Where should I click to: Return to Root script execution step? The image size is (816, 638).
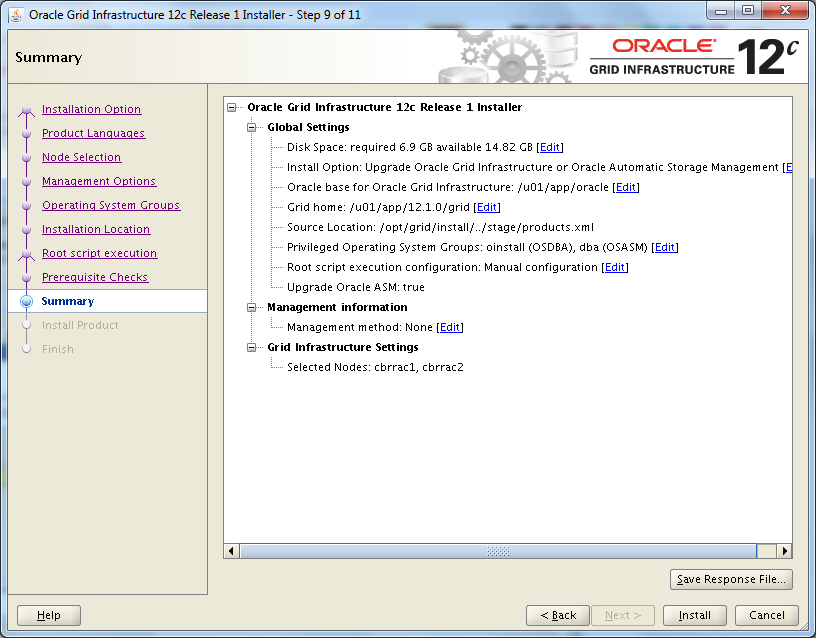click(99, 253)
